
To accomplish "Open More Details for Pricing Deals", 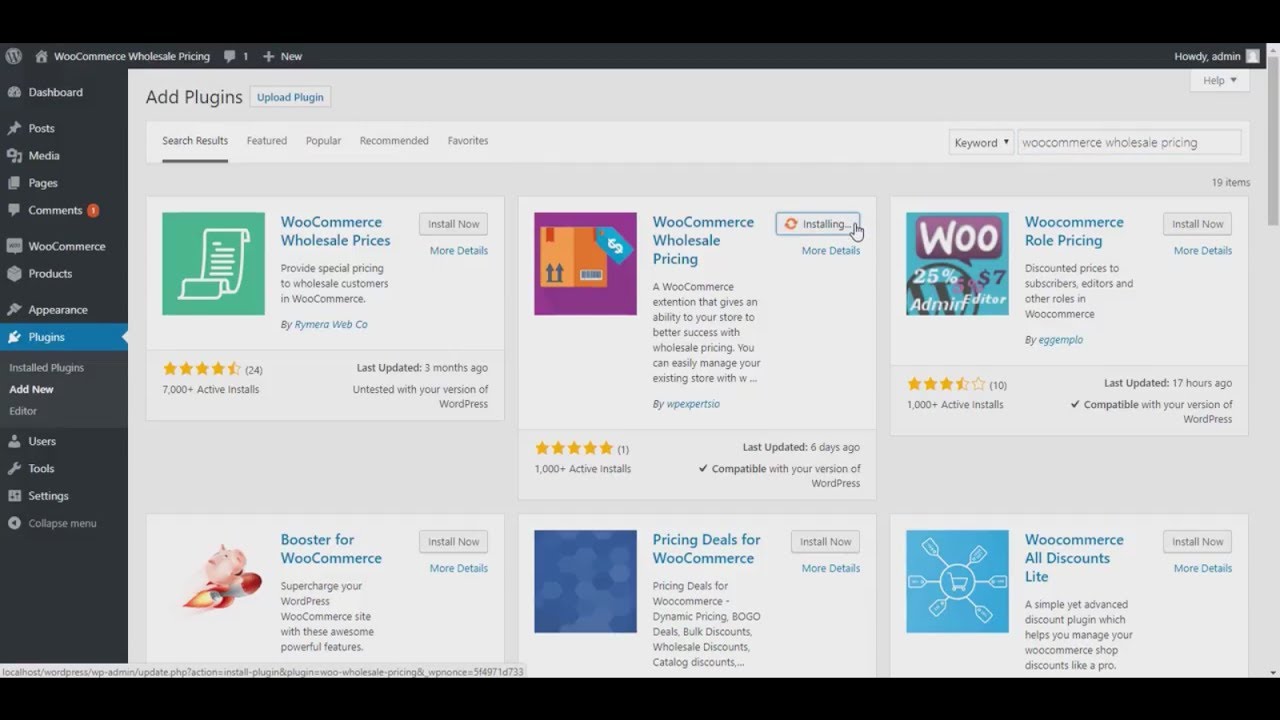I will point(831,569).
